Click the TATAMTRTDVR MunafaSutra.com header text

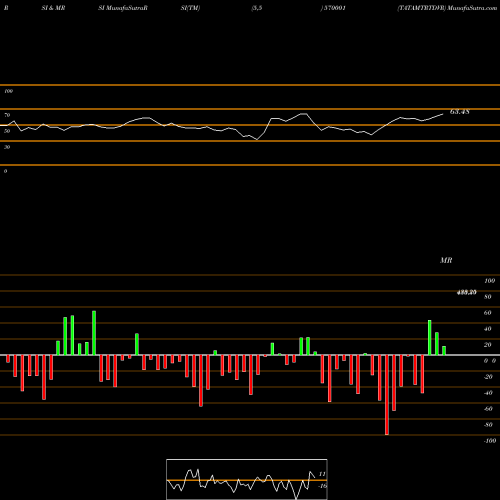447,8
